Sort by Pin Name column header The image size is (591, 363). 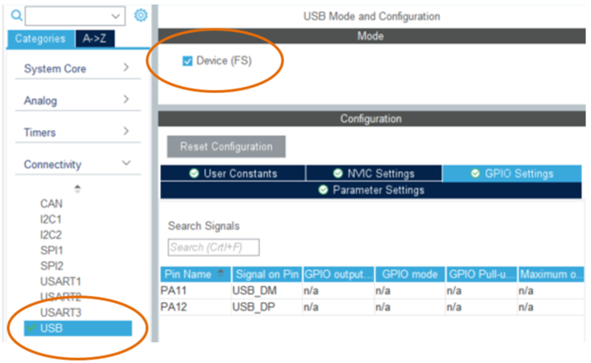(196, 274)
